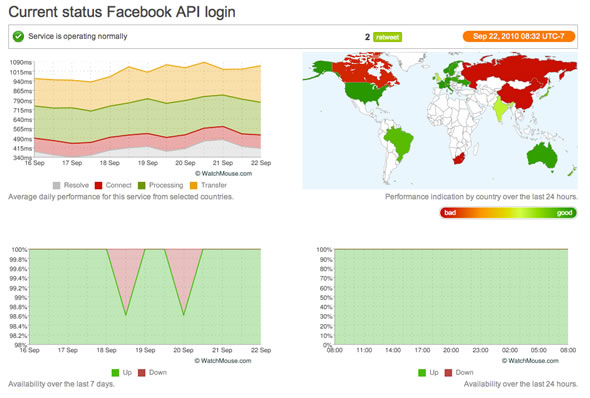Click the yellow Transfer area in performance chart
Image resolution: width=590 pixels, height=398 pixels.
tap(147, 85)
